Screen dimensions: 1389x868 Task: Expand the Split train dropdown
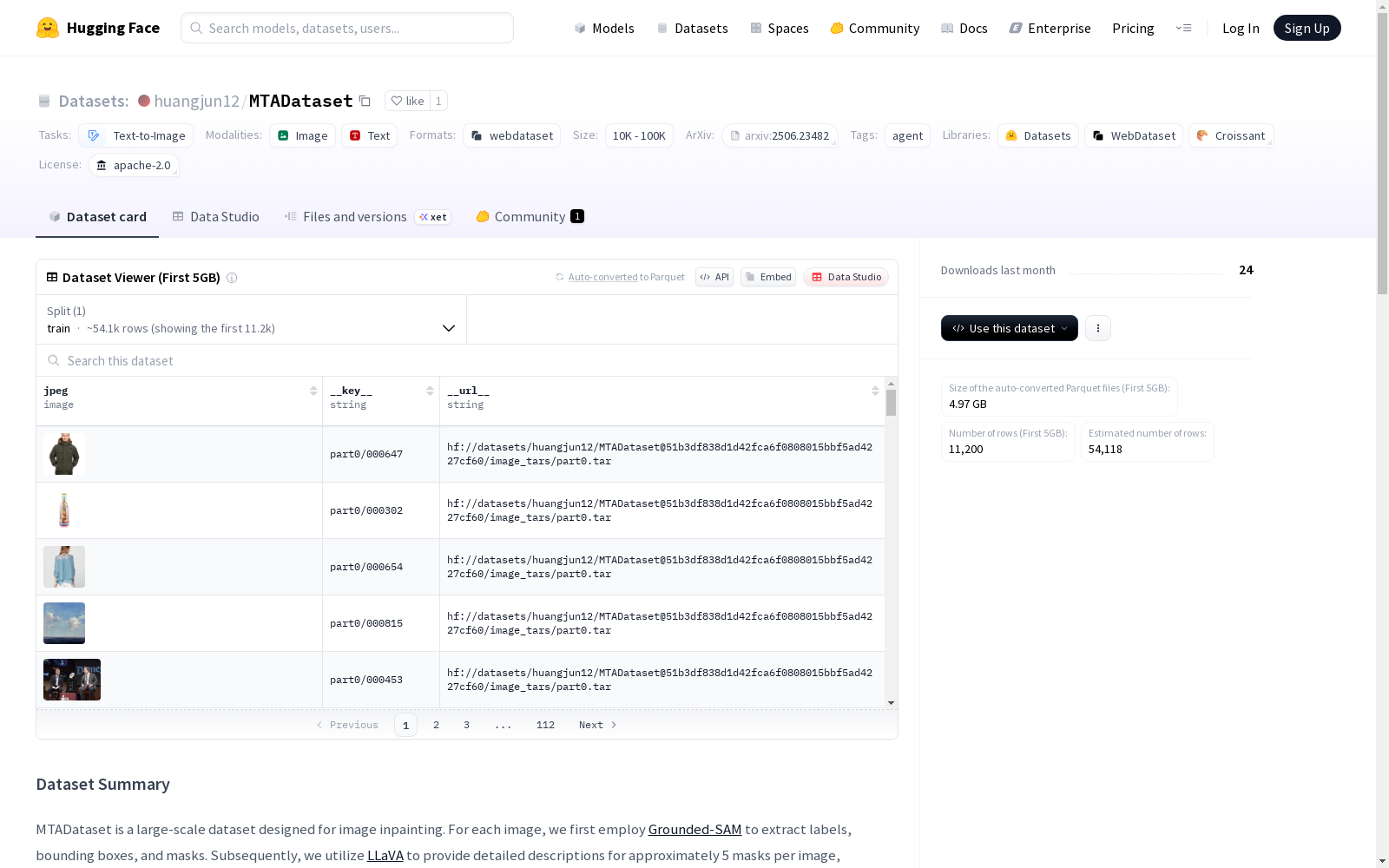pyautogui.click(x=252, y=319)
